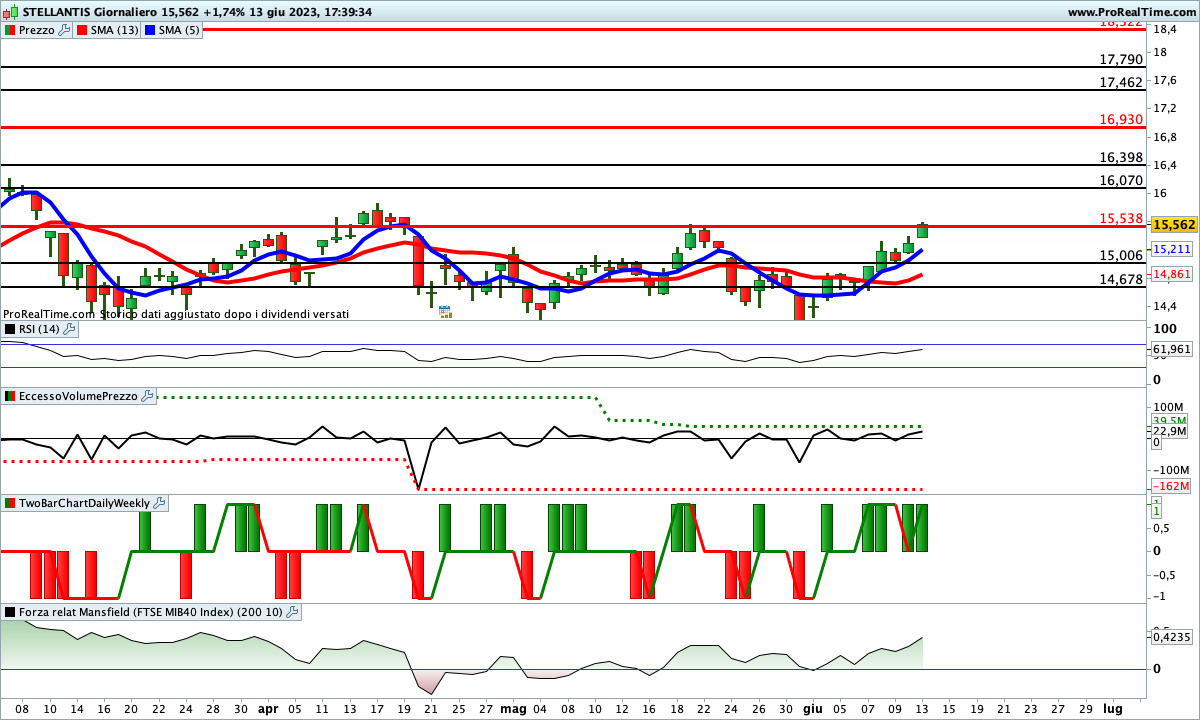Viewport: 1200px width, 720px height.
Task: Click the red 16,930 resistance label
Action: pos(1120,119)
